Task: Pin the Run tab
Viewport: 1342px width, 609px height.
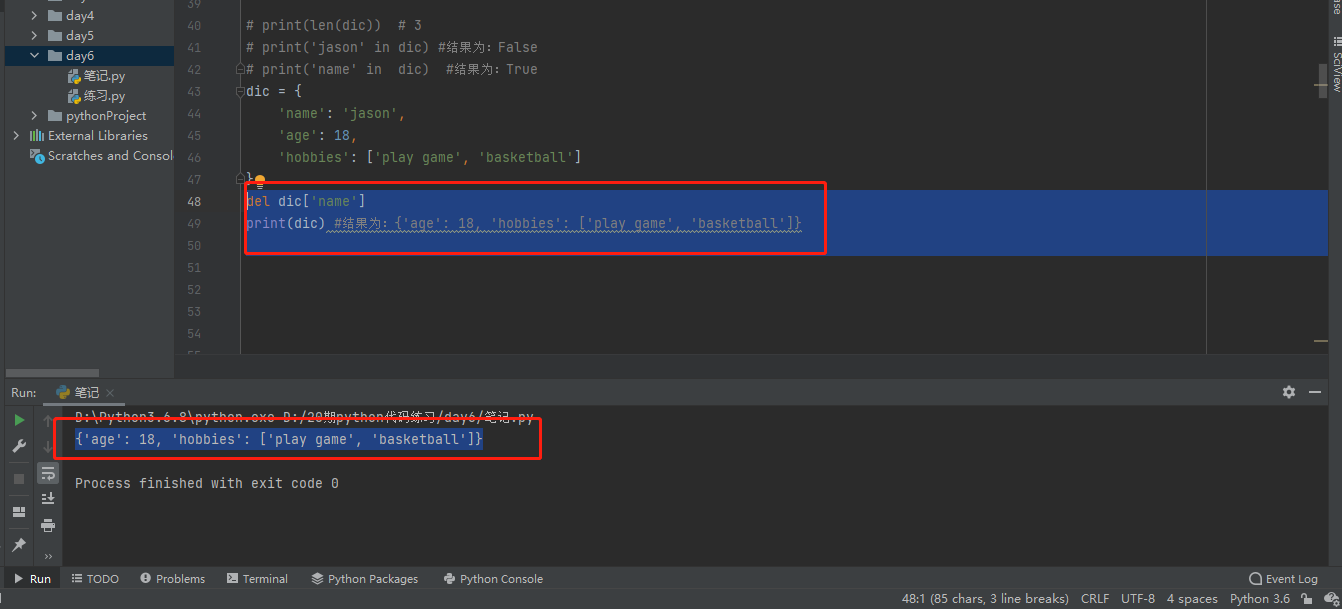Action: (19, 545)
